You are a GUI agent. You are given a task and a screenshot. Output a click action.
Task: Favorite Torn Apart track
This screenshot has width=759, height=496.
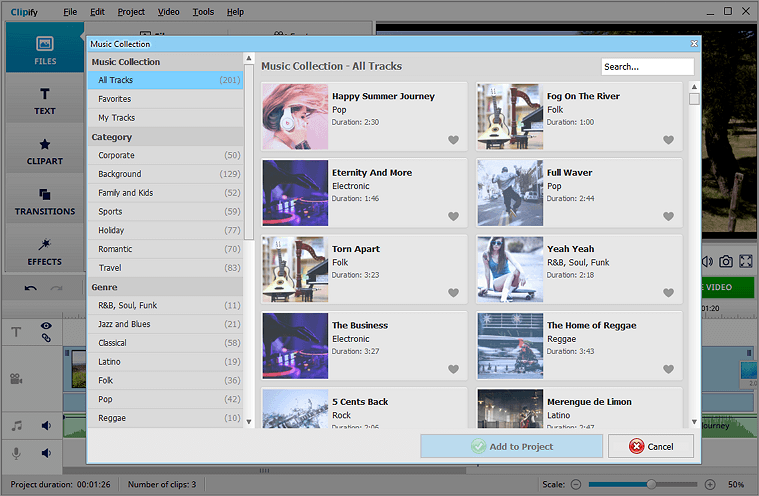point(453,293)
